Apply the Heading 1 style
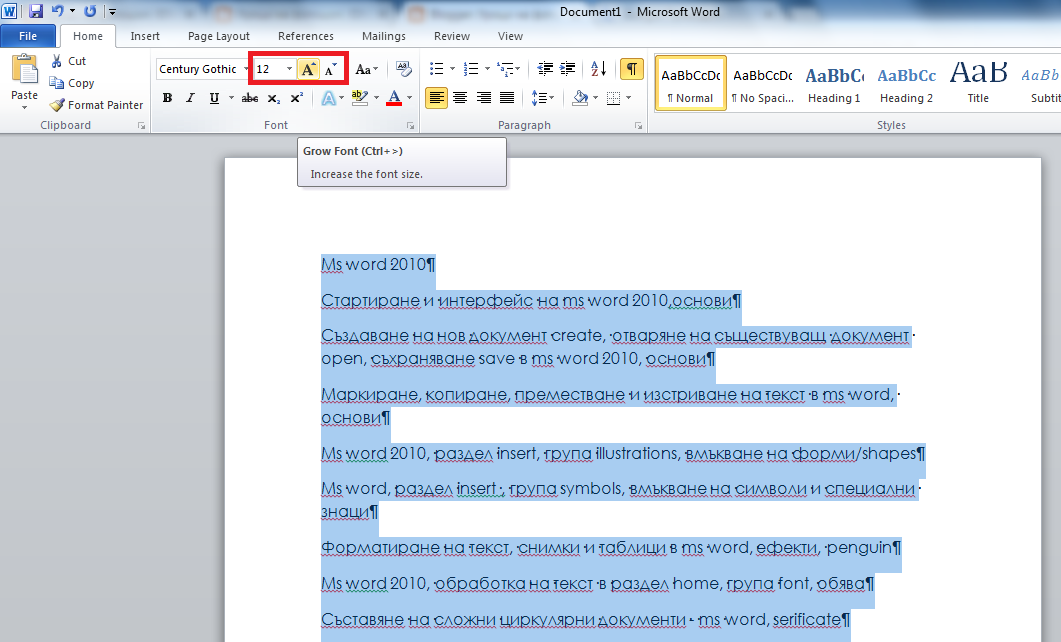The image size is (1061, 642). coord(834,83)
